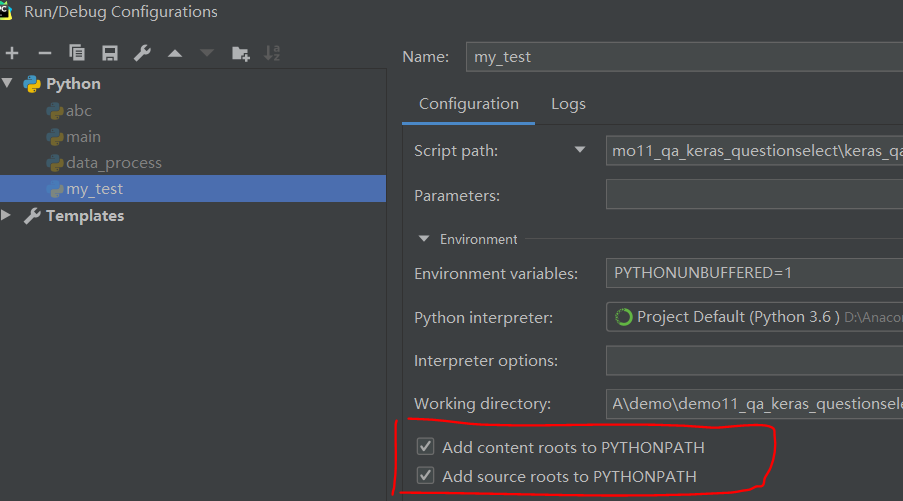This screenshot has width=903, height=501.
Task: Click the Move into new folder icon
Action: 240,53
